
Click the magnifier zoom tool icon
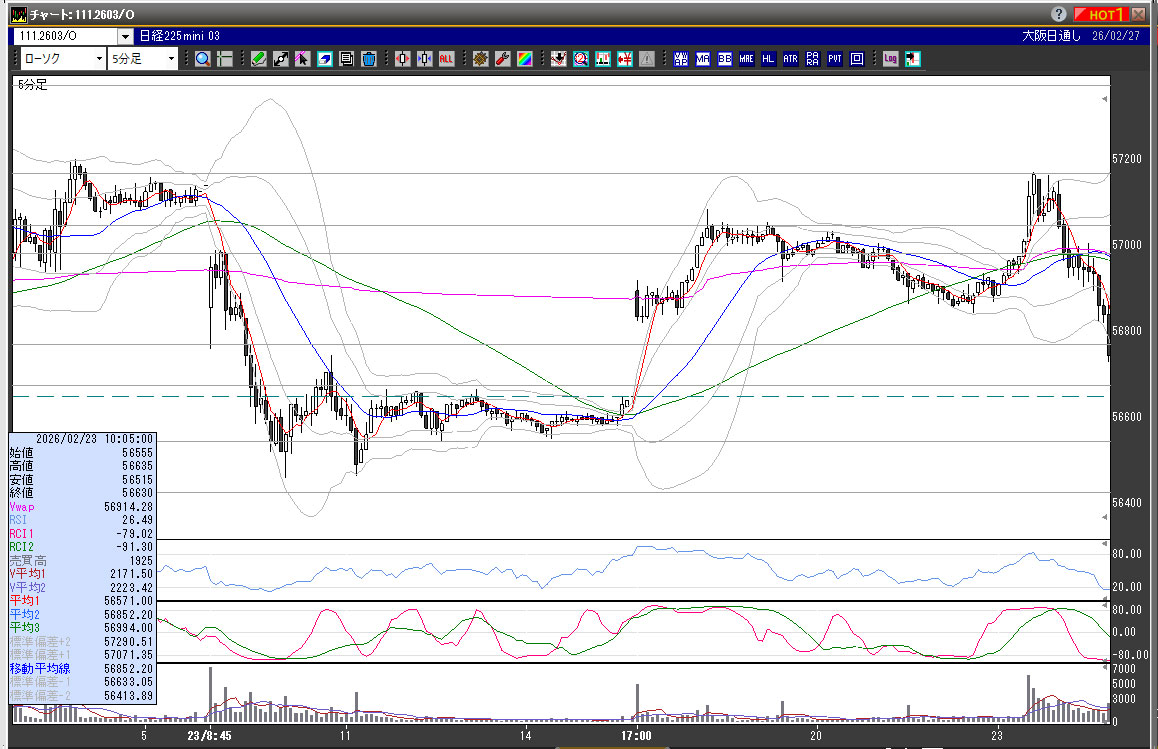tap(202, 59)
